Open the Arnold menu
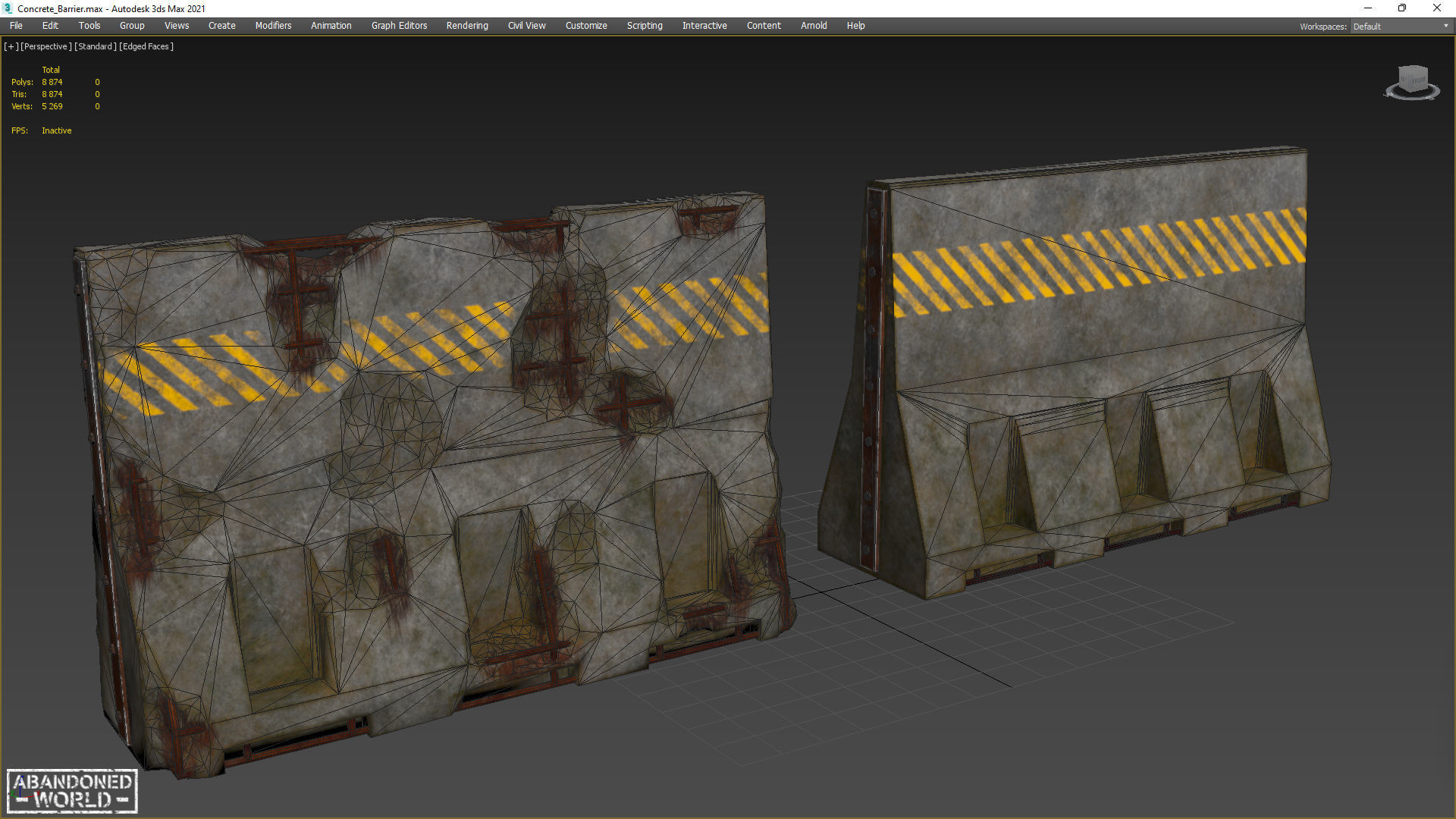The width and height of the screenshot is (1456, 819). [x=814, y=26]
